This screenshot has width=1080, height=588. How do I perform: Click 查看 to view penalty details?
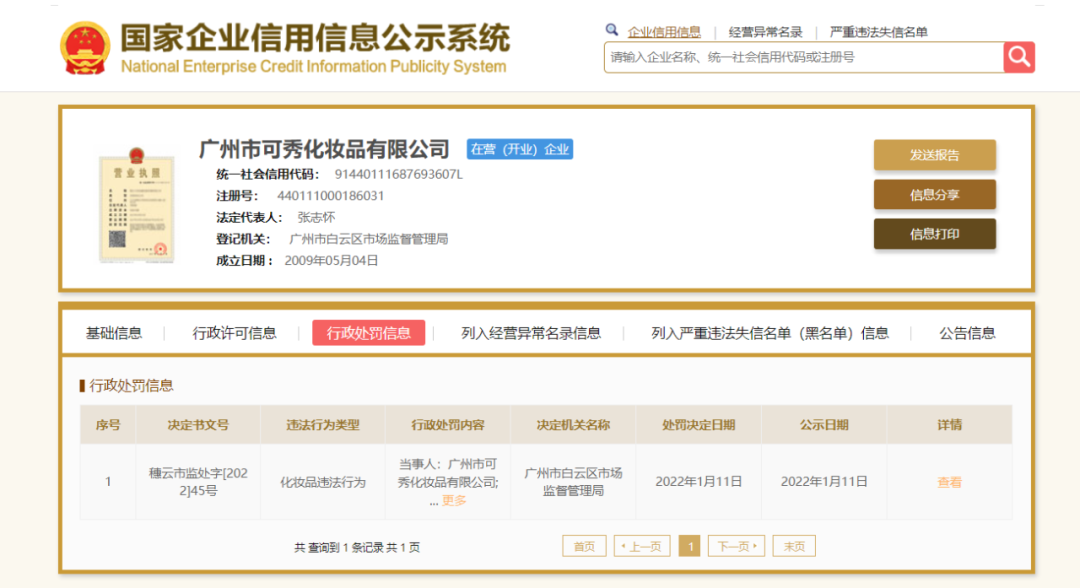click(x=949, y=482)
